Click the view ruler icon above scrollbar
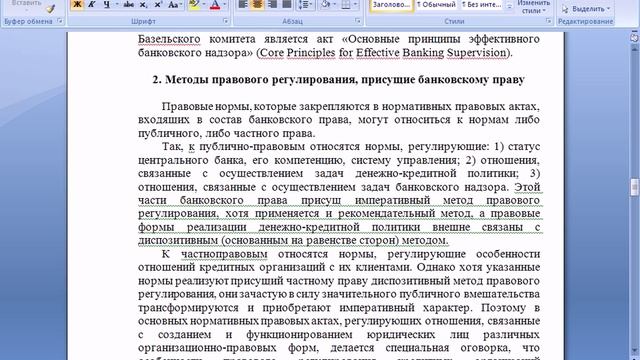 (x=634, y=37)
